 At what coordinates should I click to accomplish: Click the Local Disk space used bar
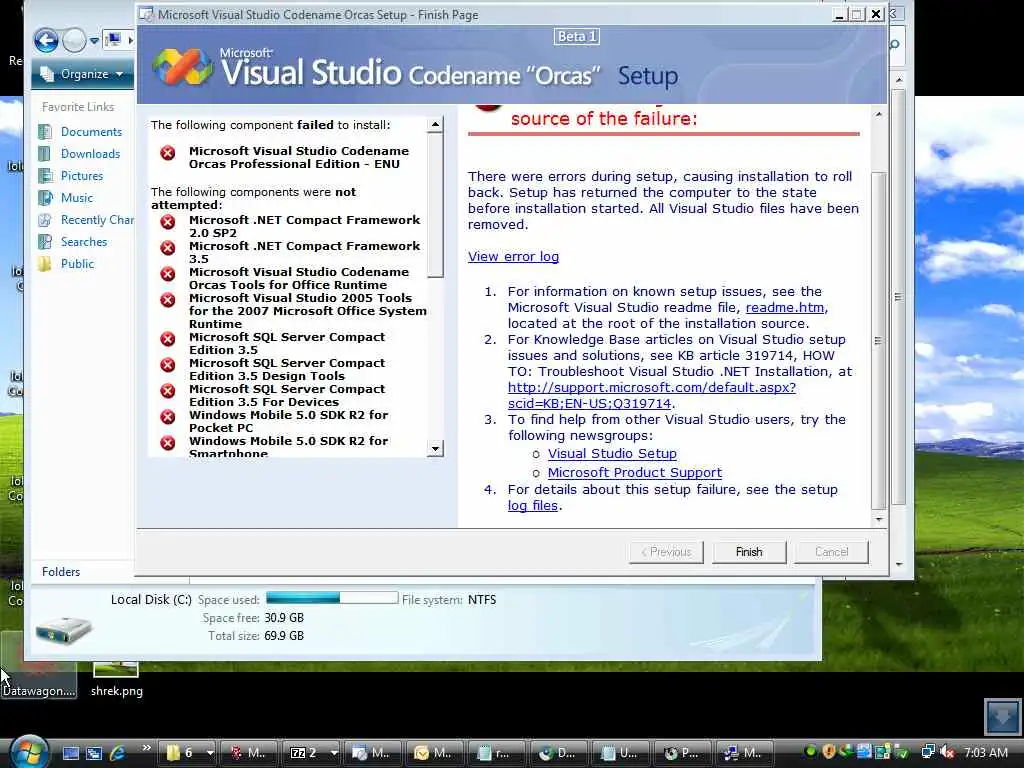[332, 598]
